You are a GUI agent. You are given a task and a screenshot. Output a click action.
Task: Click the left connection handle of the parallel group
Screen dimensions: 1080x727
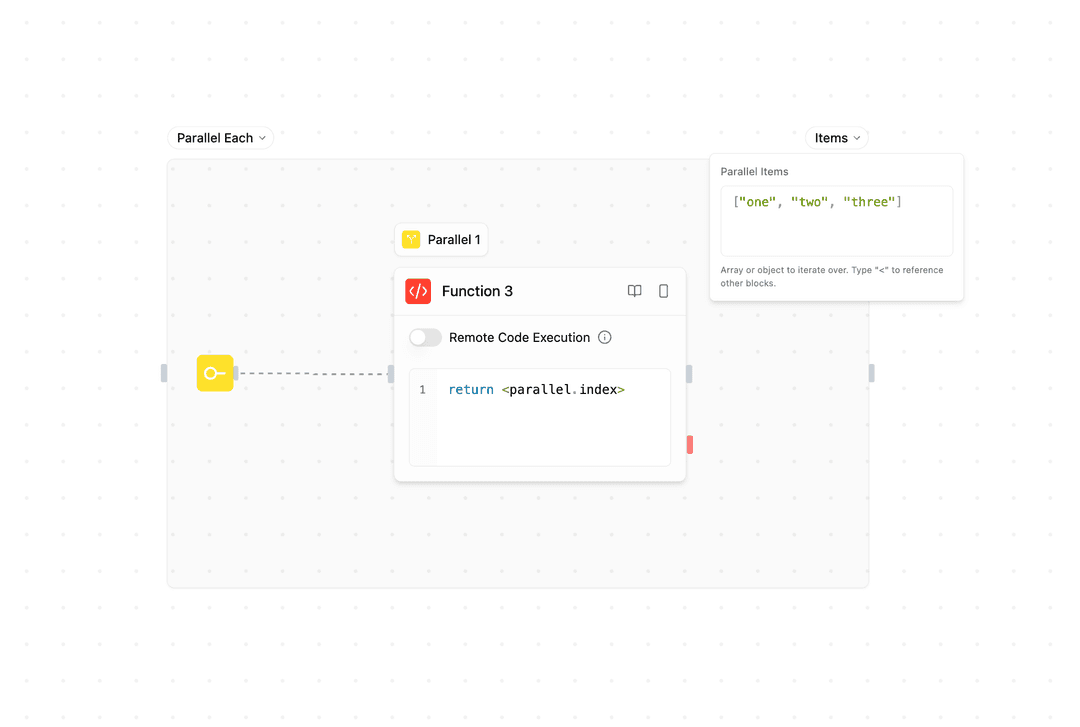[166, 373]
